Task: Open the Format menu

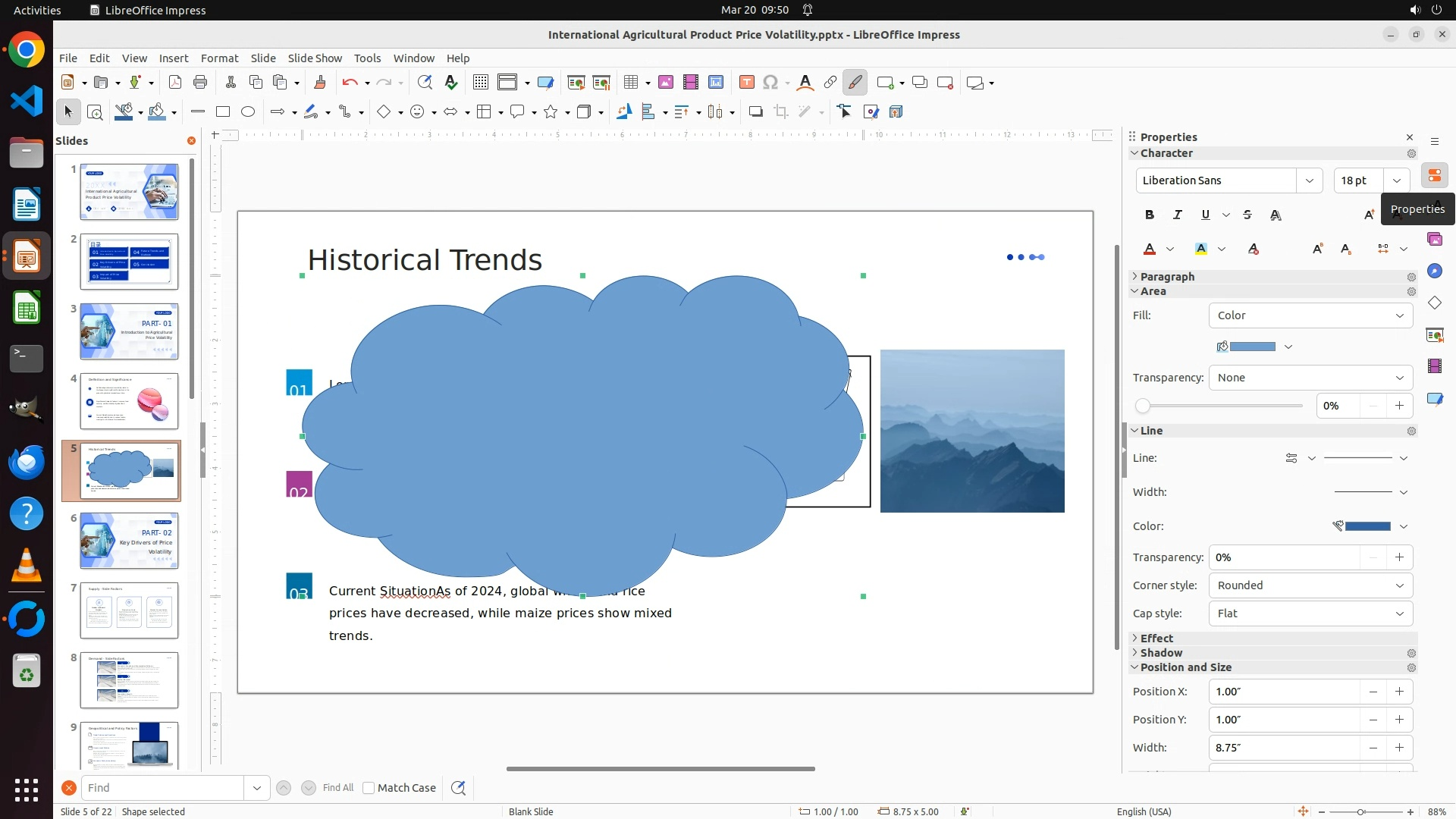Action: pyautogui.click(x=219, y=58)
